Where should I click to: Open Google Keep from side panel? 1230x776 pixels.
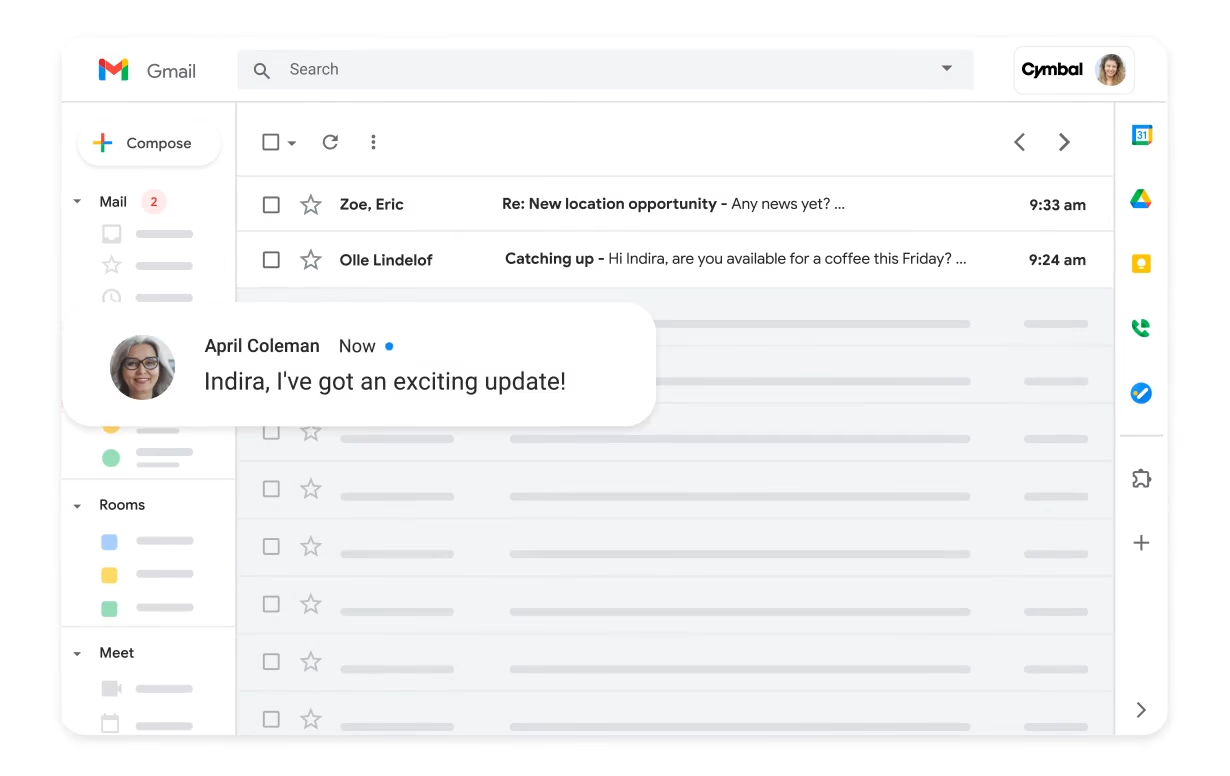tap(1141, 264)
